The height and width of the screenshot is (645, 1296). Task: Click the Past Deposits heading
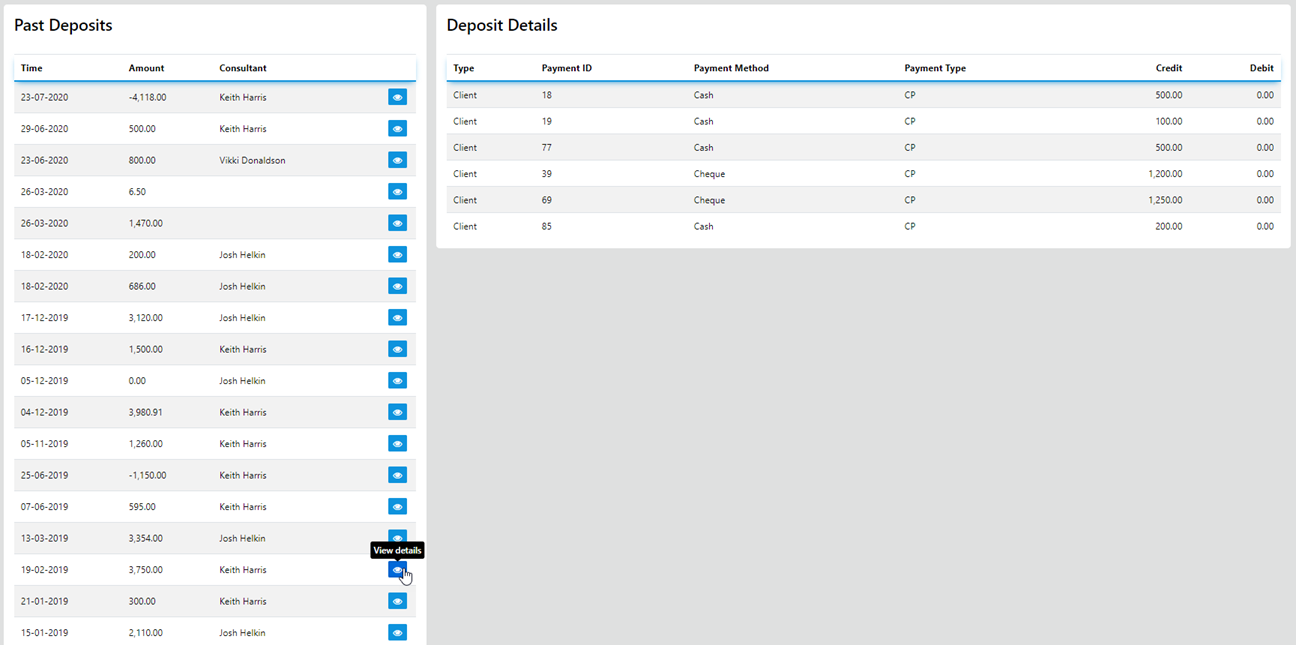[x=63, y=25]
